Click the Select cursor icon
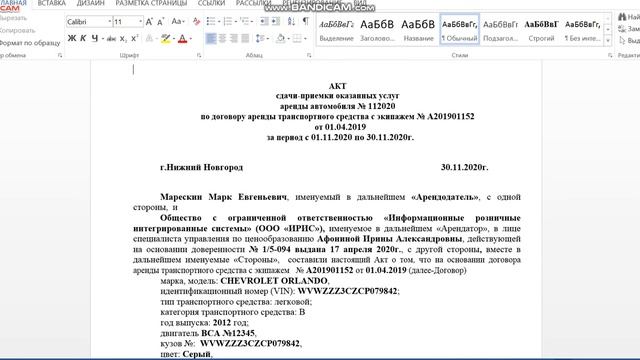640x360 pixels. coord(622,41)
